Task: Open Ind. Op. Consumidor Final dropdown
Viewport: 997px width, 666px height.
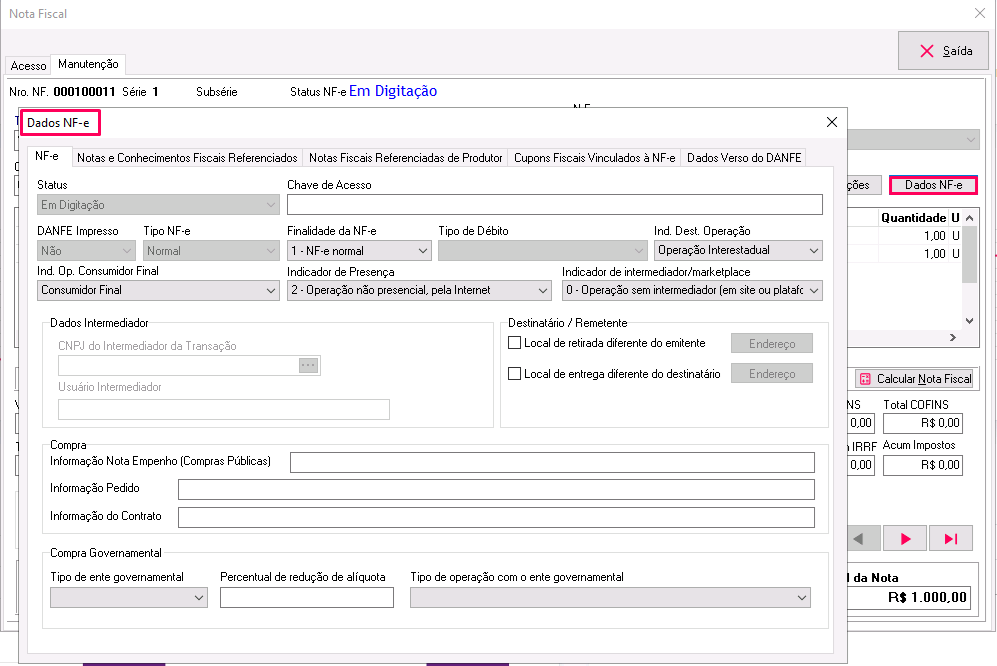Action: [270, 291]
